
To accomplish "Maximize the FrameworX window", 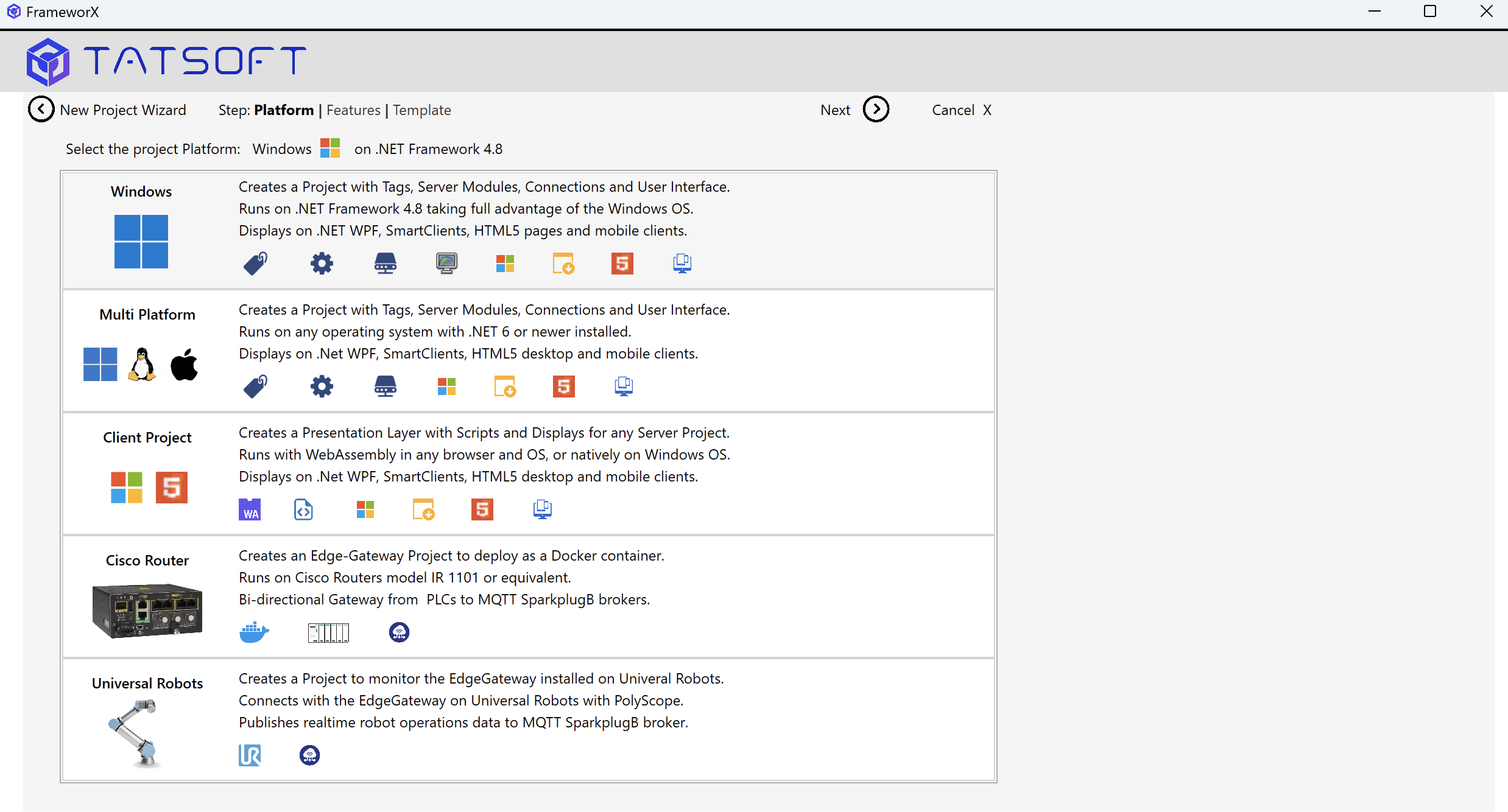I will coord(1430,12).
